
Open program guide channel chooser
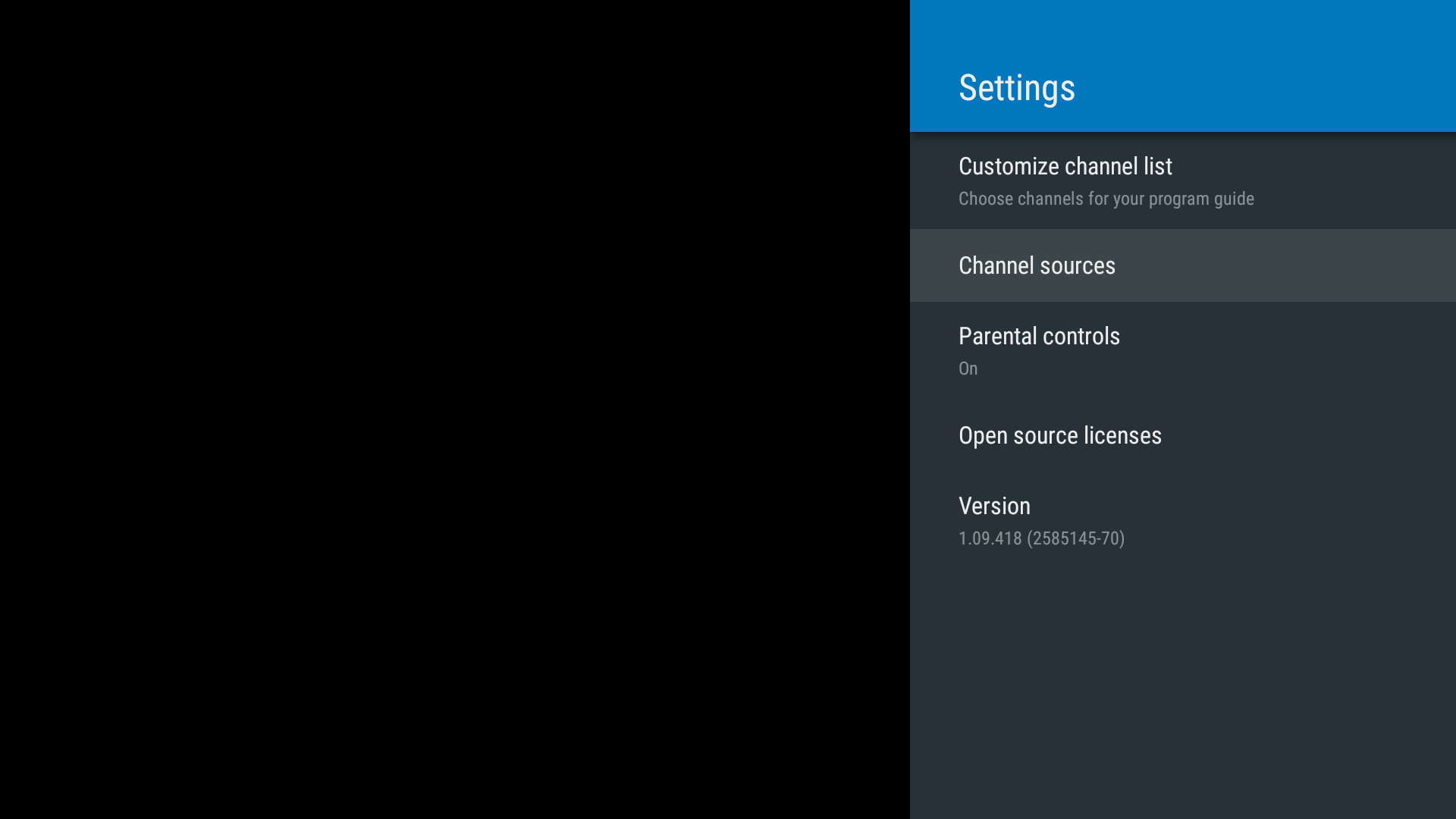(1183, 180)
